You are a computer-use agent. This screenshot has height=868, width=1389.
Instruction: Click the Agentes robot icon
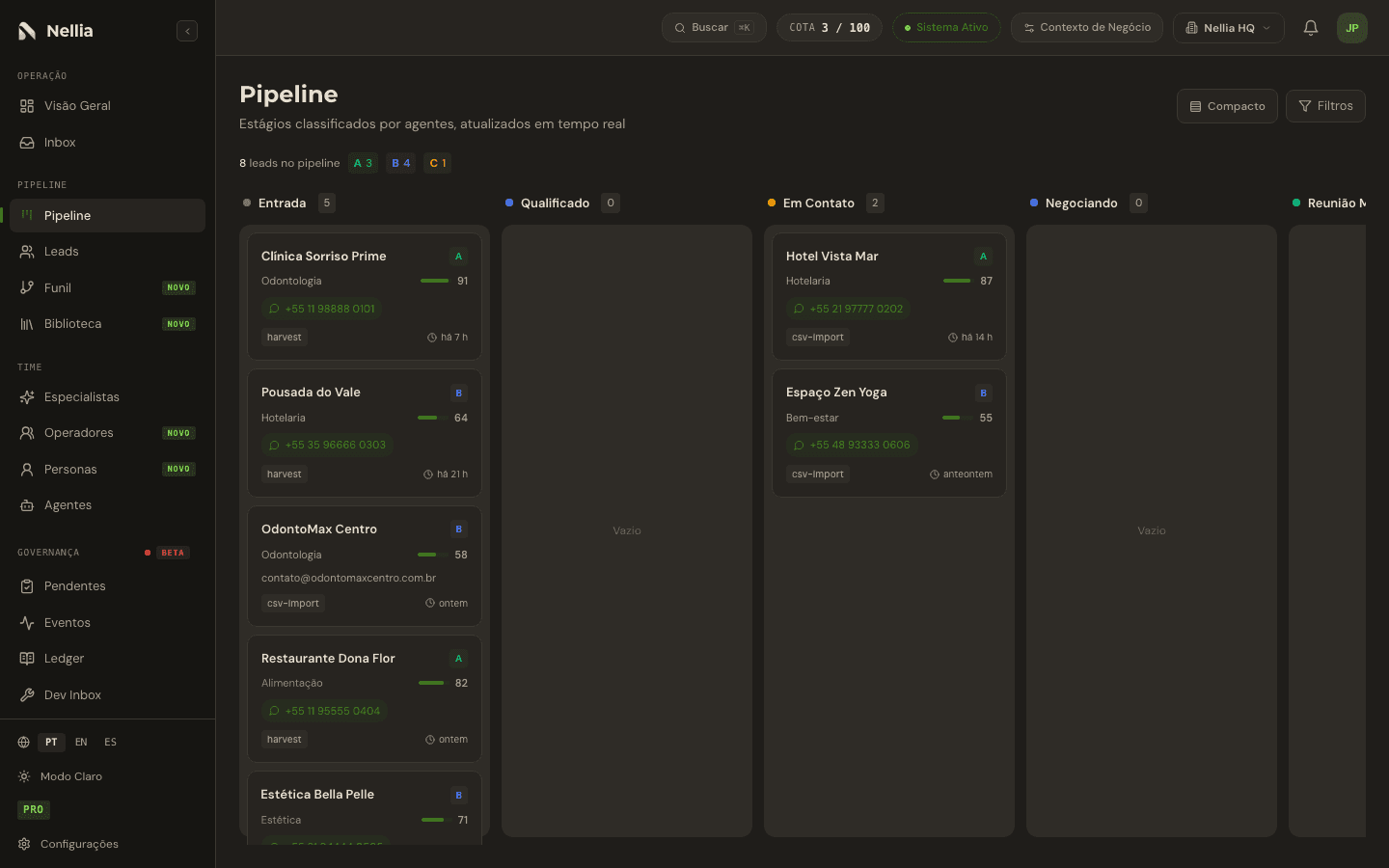[27, 505]
